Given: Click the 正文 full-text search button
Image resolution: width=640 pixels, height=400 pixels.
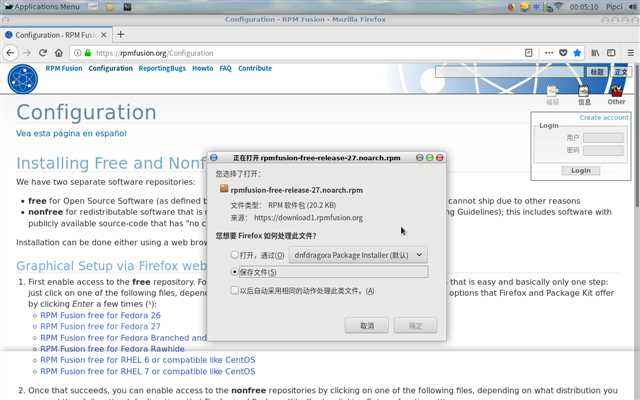Looking at the screenshot, I should [x=621, y=72].
